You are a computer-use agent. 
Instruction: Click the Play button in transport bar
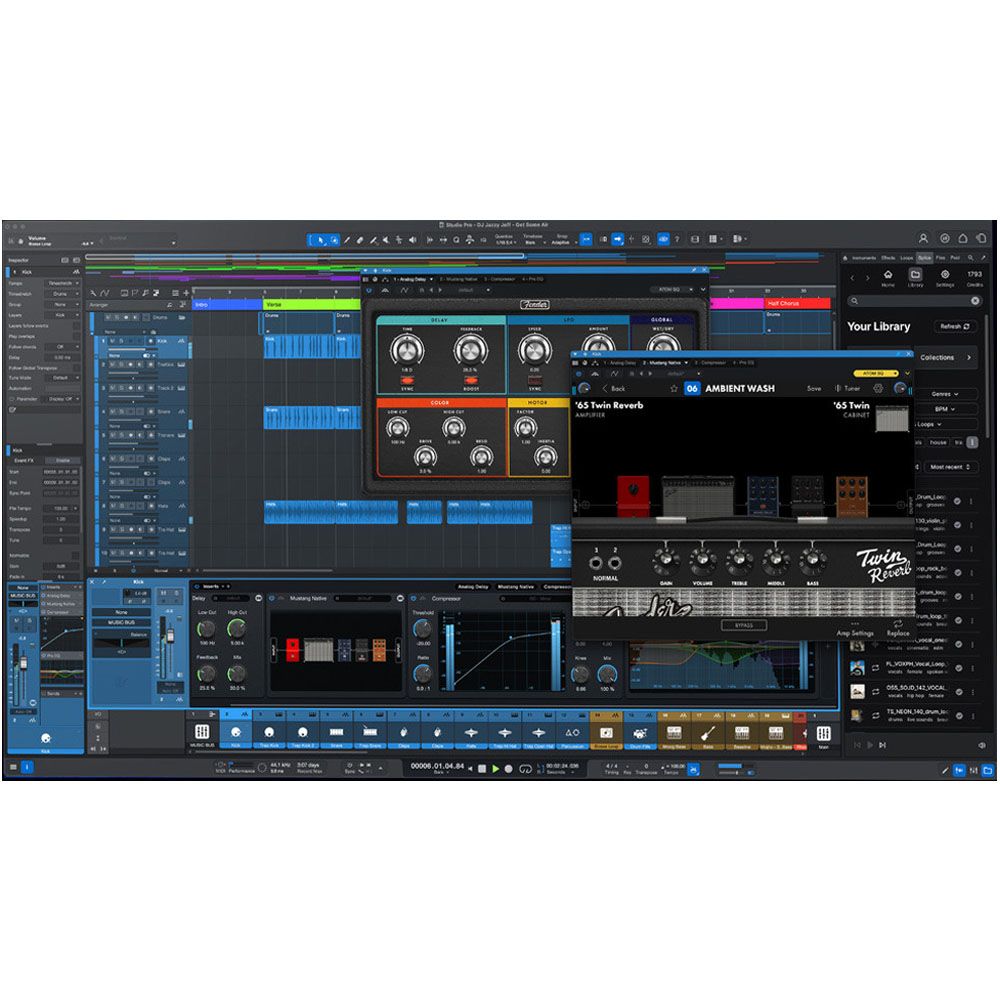click(x=495, y=768)
